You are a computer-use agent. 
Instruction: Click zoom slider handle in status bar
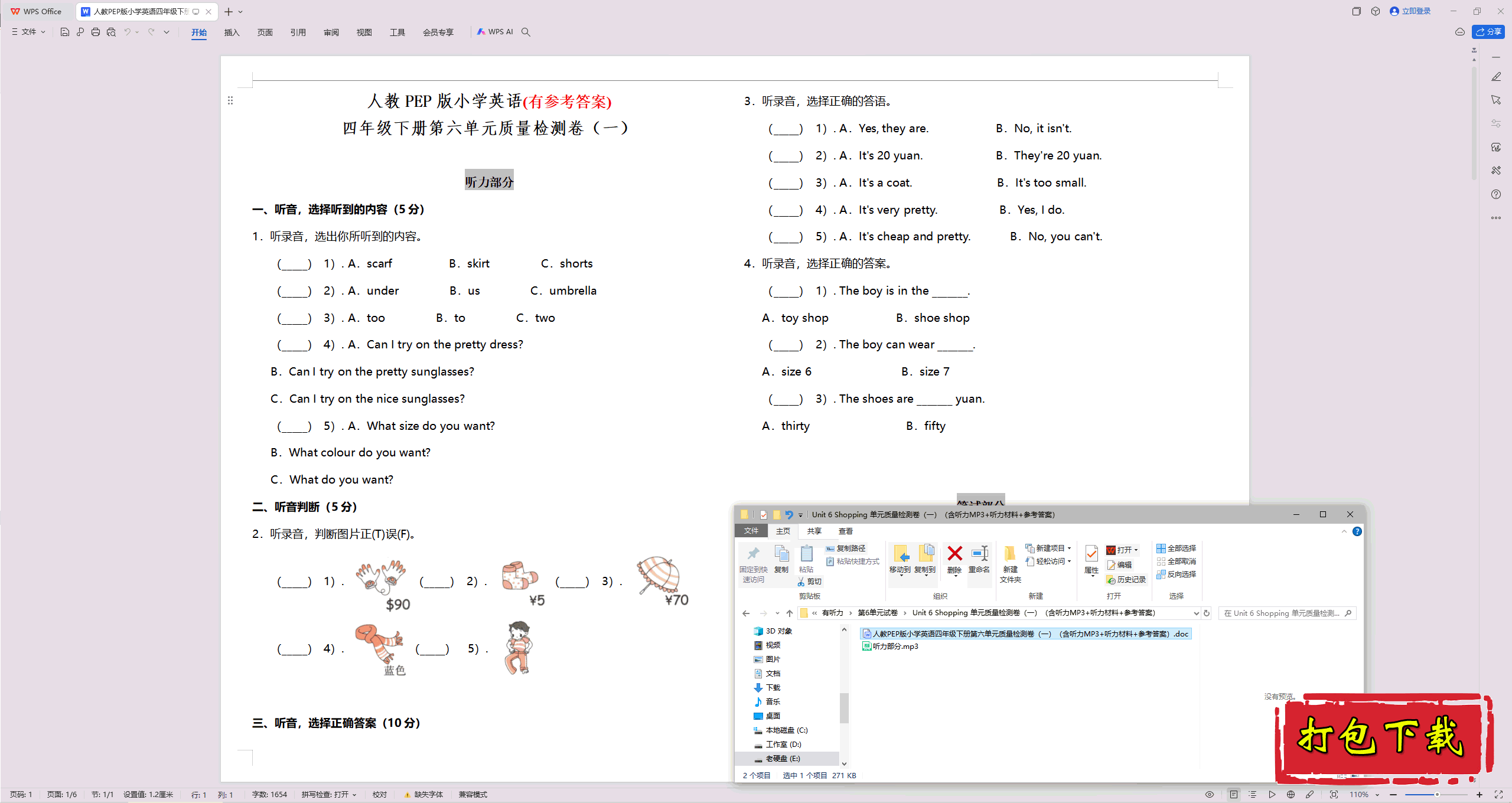point(1437,795)
